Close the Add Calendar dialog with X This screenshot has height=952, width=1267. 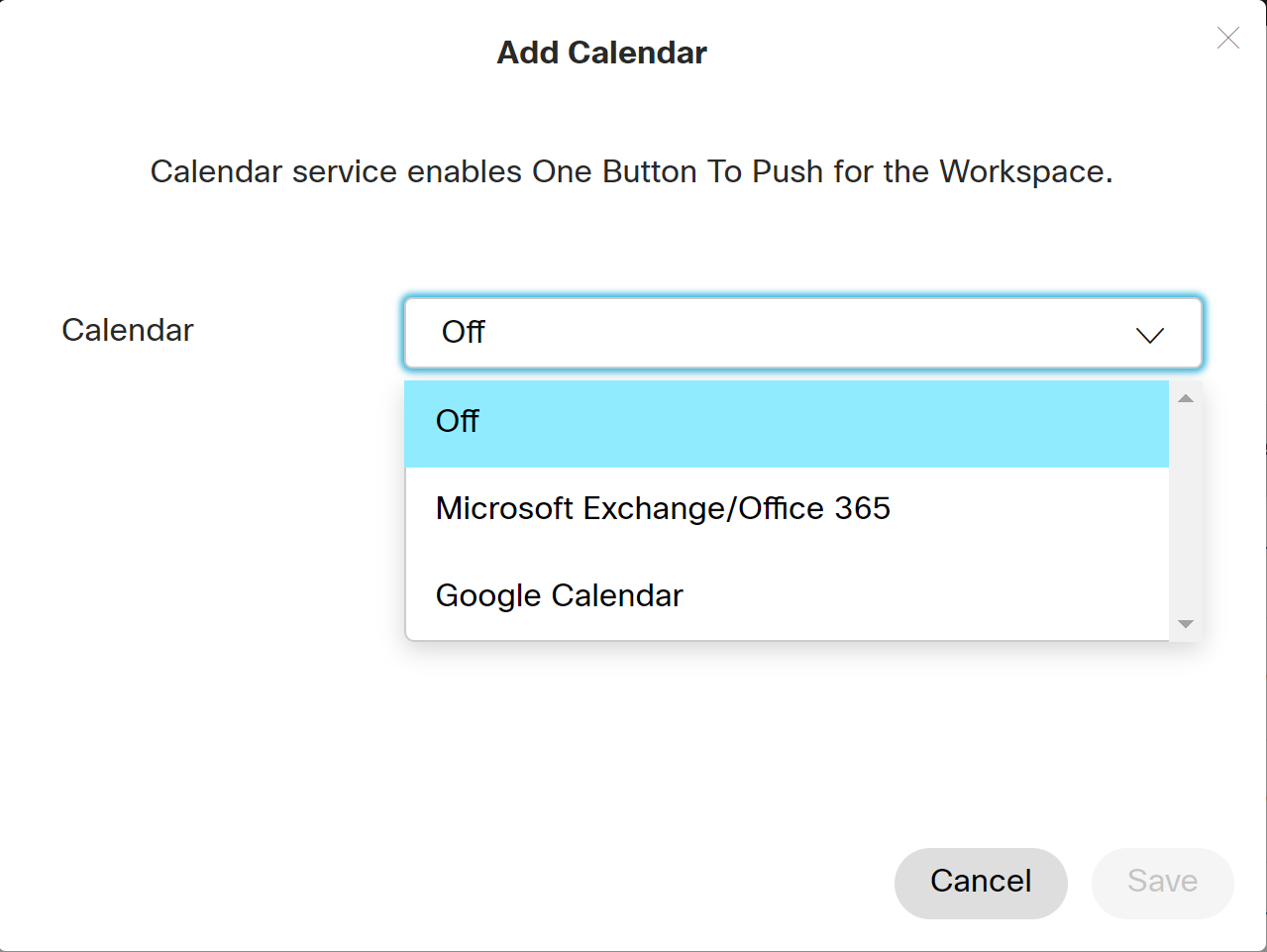click(1228, 39)
